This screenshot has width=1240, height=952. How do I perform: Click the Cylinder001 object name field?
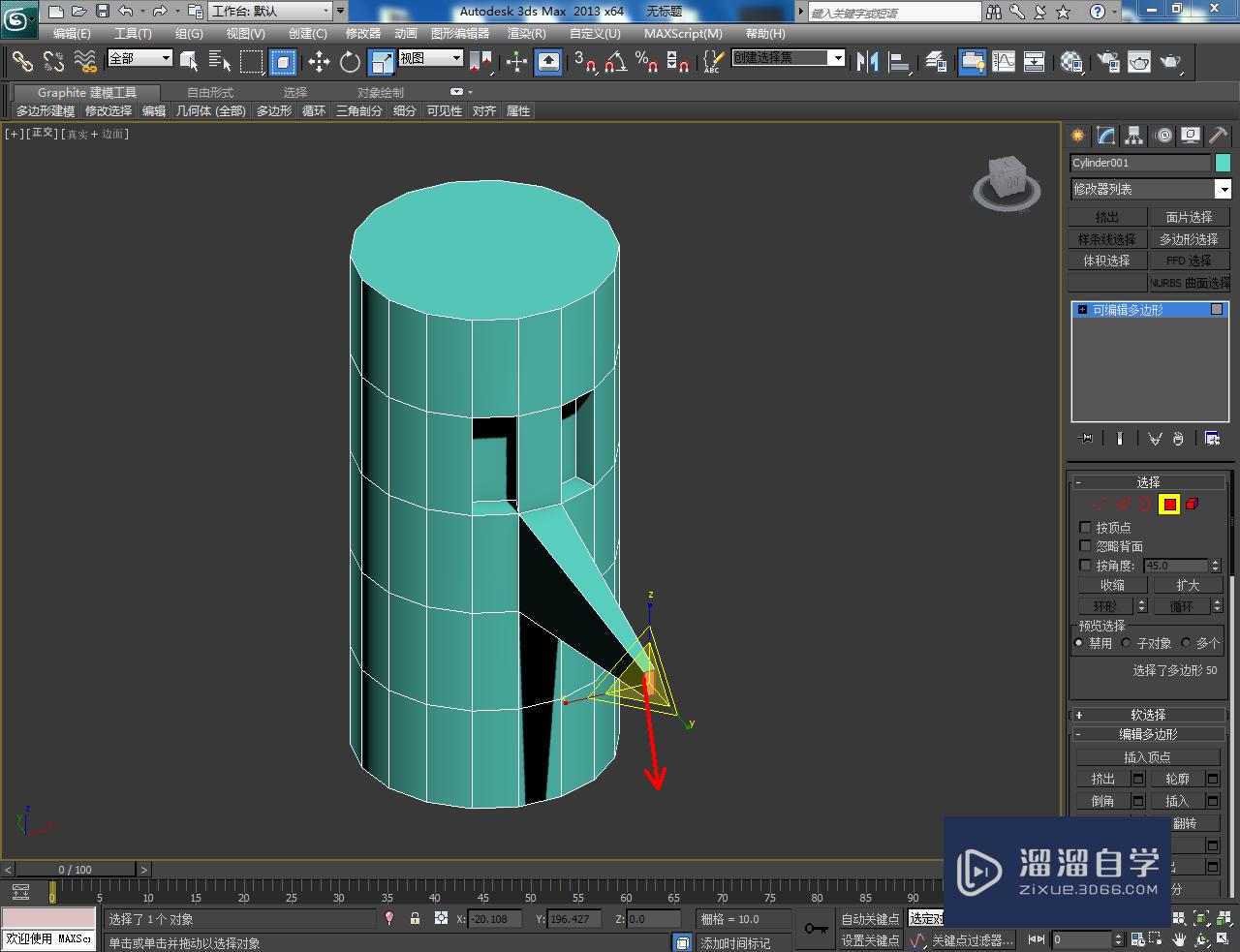pos(1140,163)
